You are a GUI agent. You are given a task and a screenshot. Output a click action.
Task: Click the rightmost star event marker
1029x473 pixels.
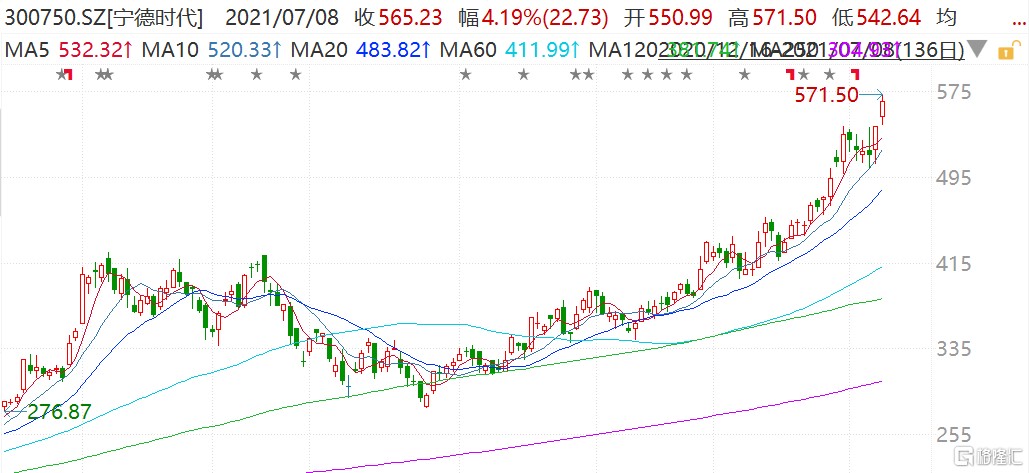[x=829, y=75]
